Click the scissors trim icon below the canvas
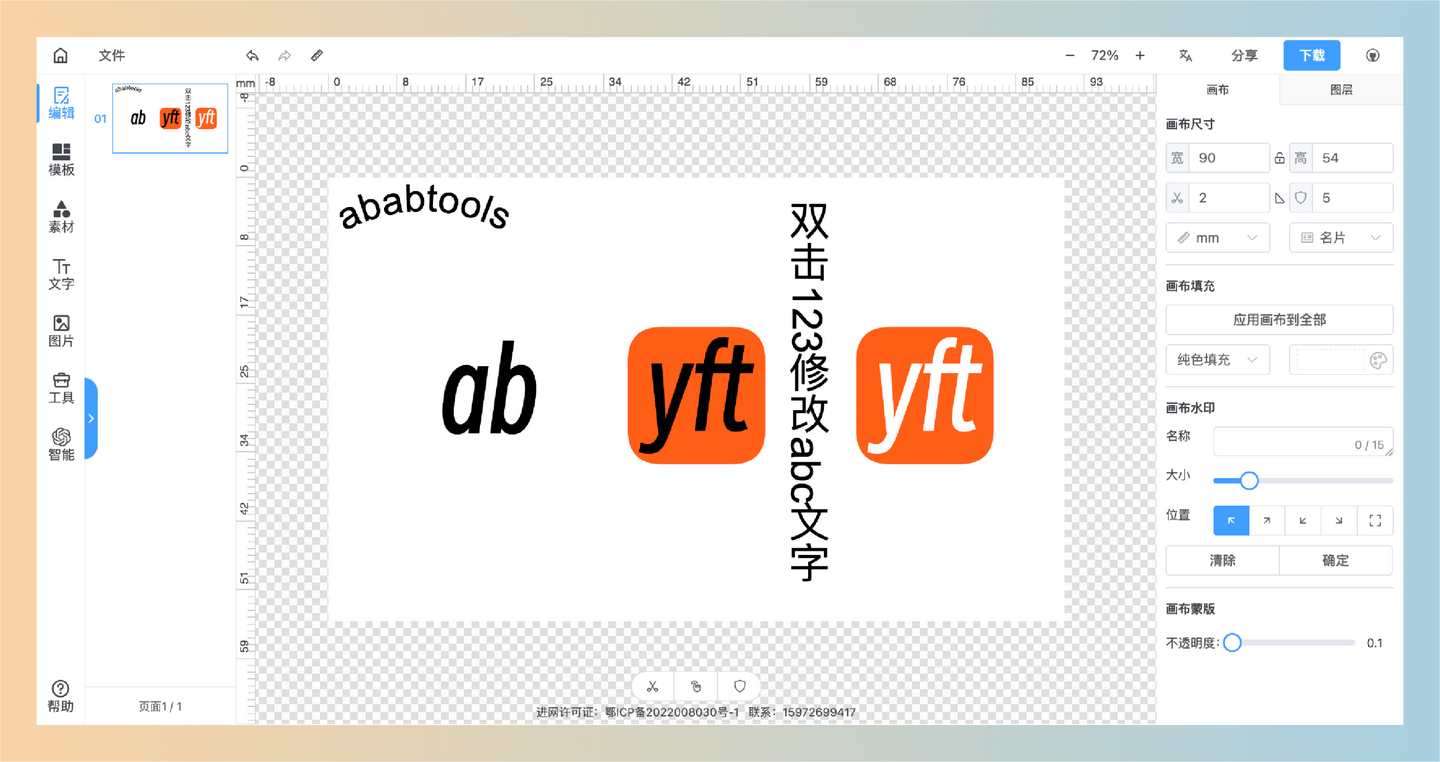This screenshot has width=1440, height=762. click(x=651, y=686)
